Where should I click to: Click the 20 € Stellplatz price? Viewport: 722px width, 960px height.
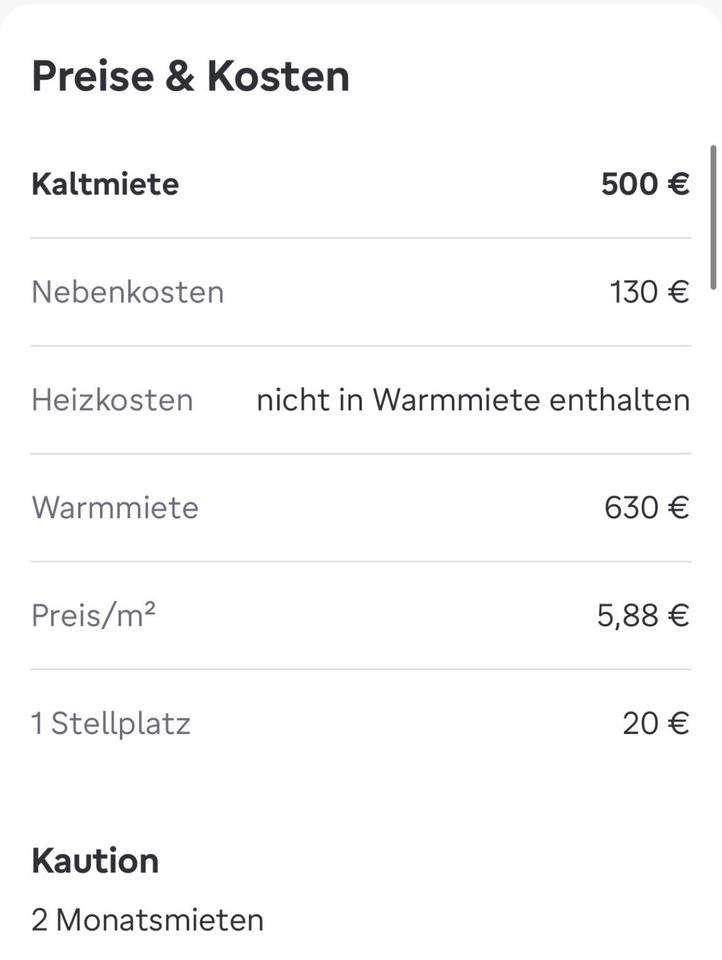[x=655, y=723]
